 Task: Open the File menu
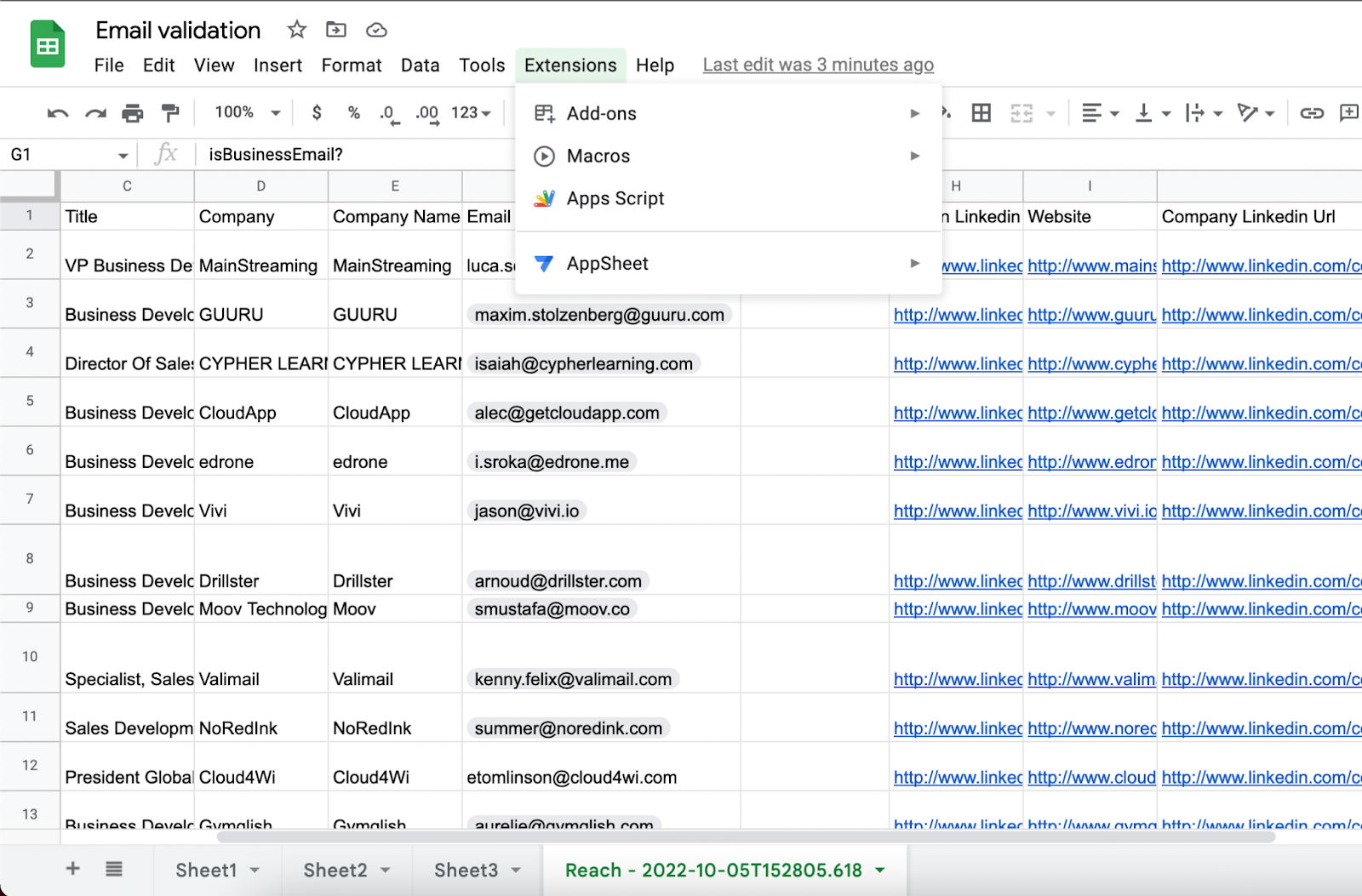(109, 66)
